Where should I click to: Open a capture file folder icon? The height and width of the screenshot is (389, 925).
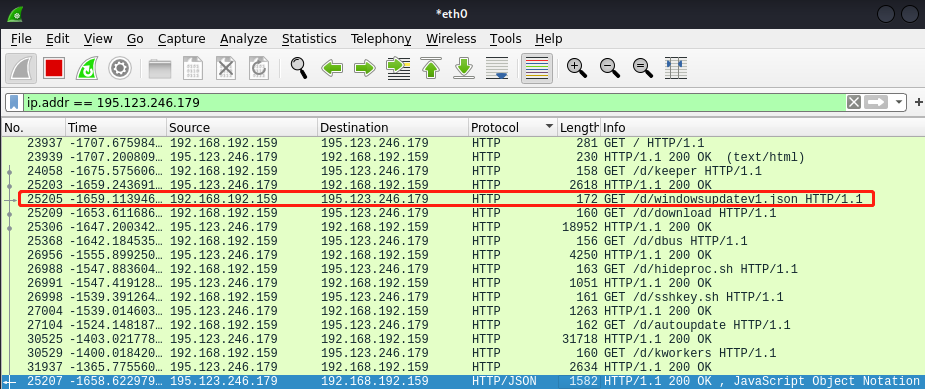click(160, 68)
